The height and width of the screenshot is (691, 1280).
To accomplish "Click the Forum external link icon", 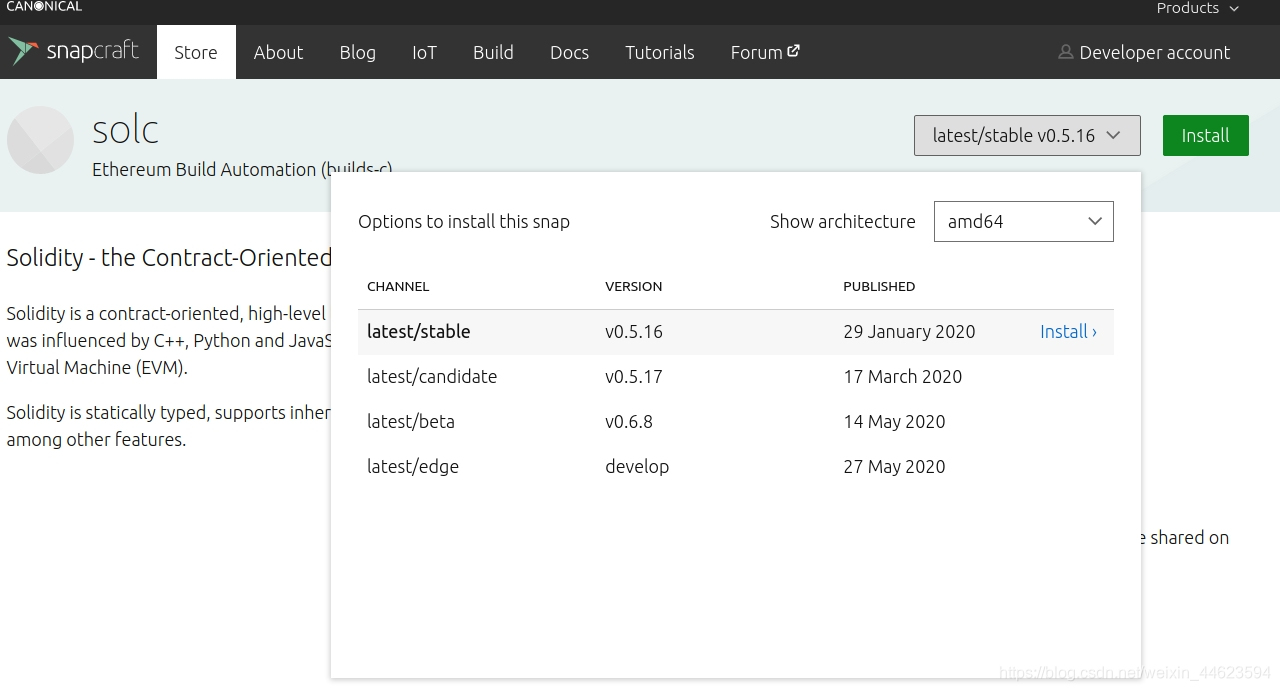I will pos(794,51).
